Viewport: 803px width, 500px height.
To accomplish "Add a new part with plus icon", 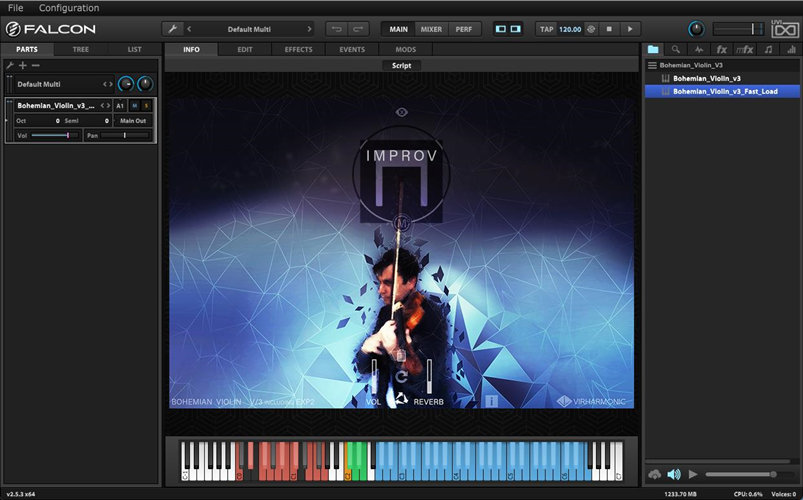I will tap(22, 65).
